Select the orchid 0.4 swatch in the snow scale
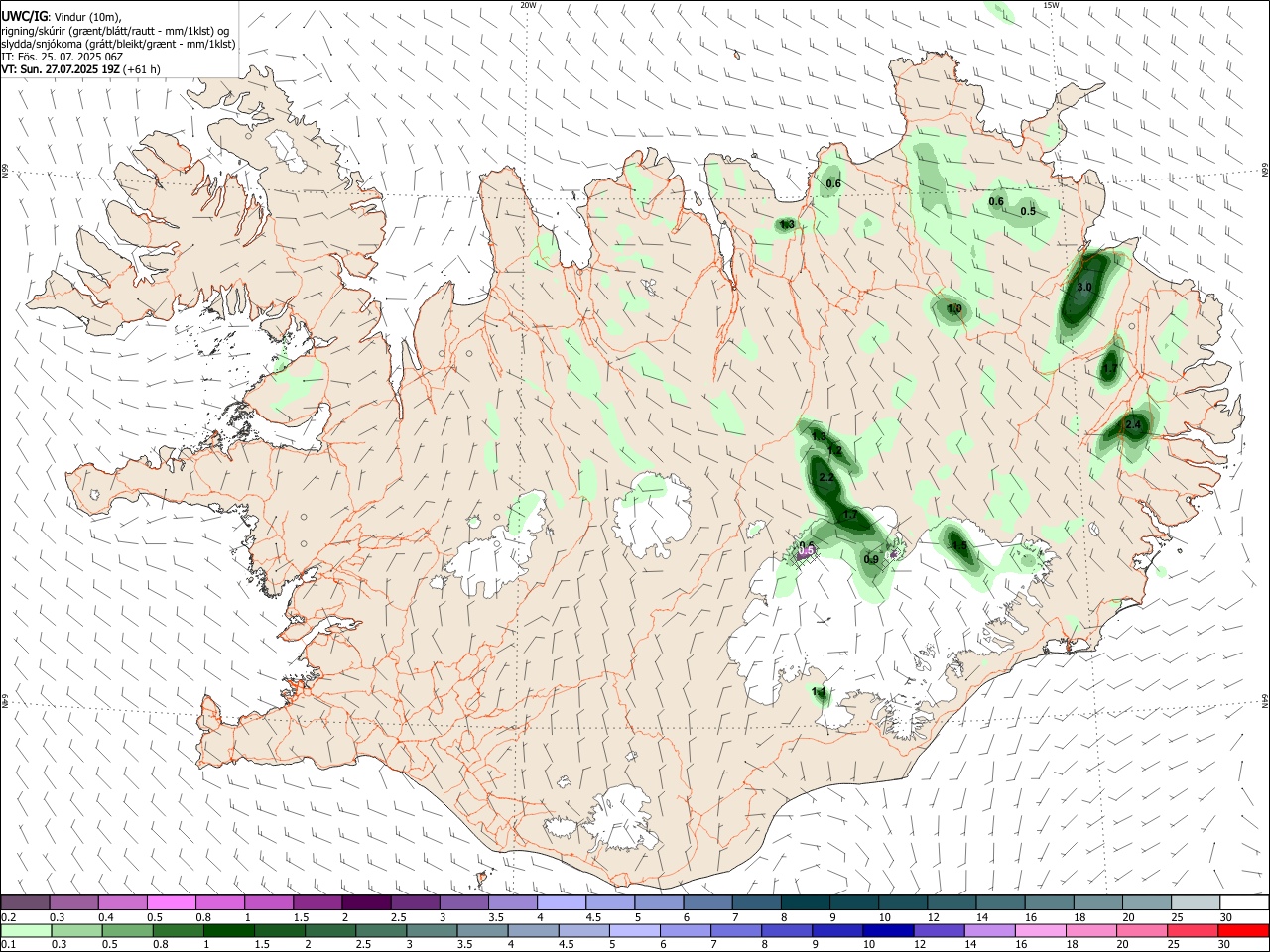 123,903
